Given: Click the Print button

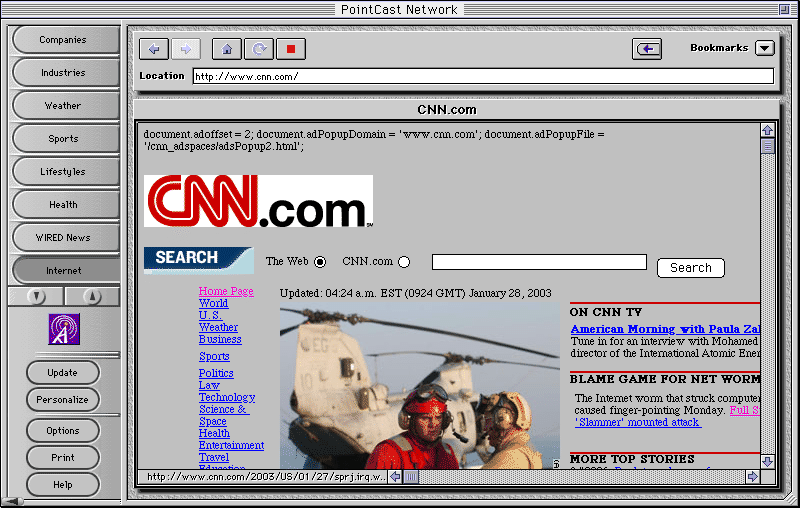Looking at the screenshot, I should [x=63, y=458].
